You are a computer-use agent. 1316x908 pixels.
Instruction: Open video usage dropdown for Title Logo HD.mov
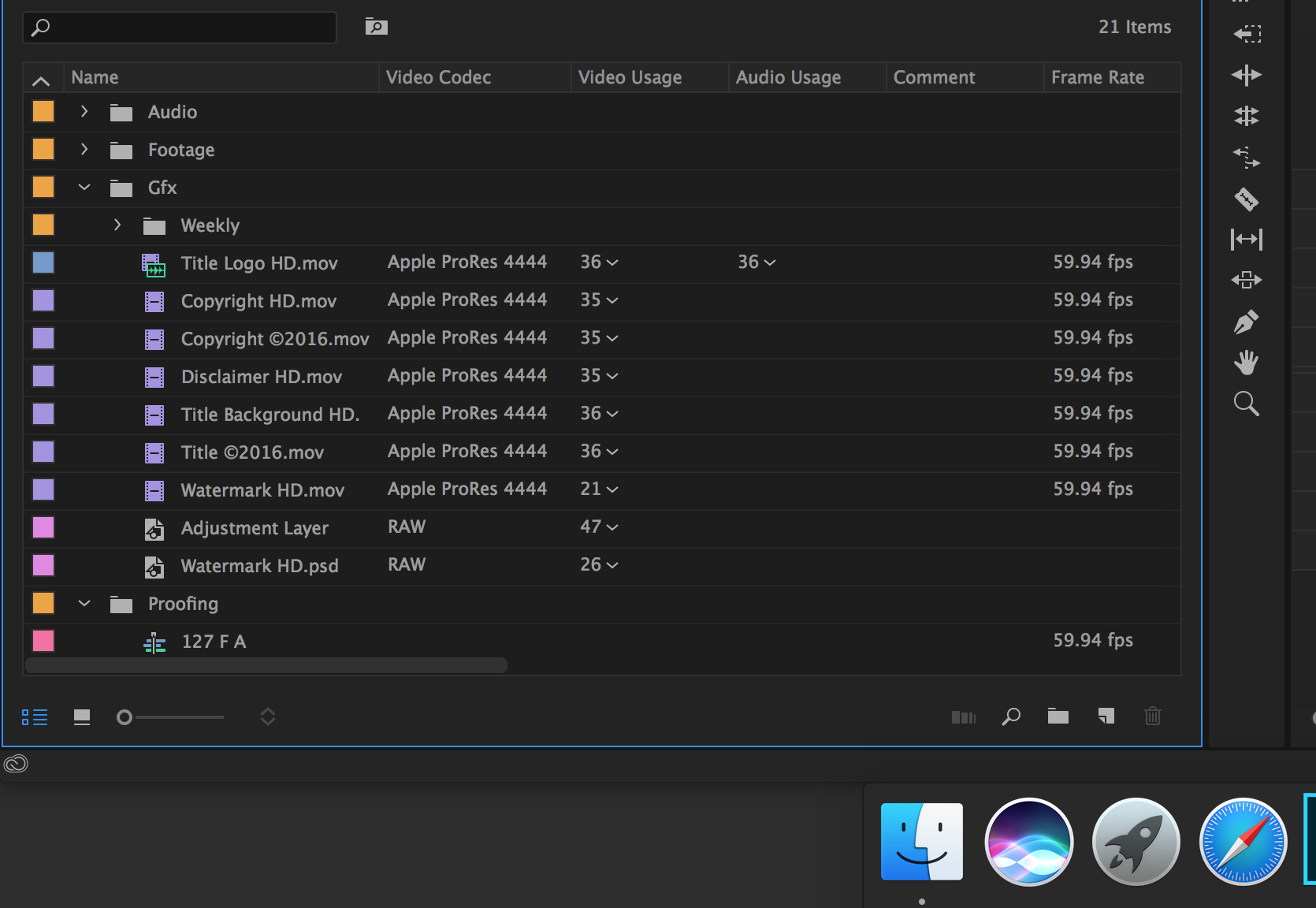612,262
